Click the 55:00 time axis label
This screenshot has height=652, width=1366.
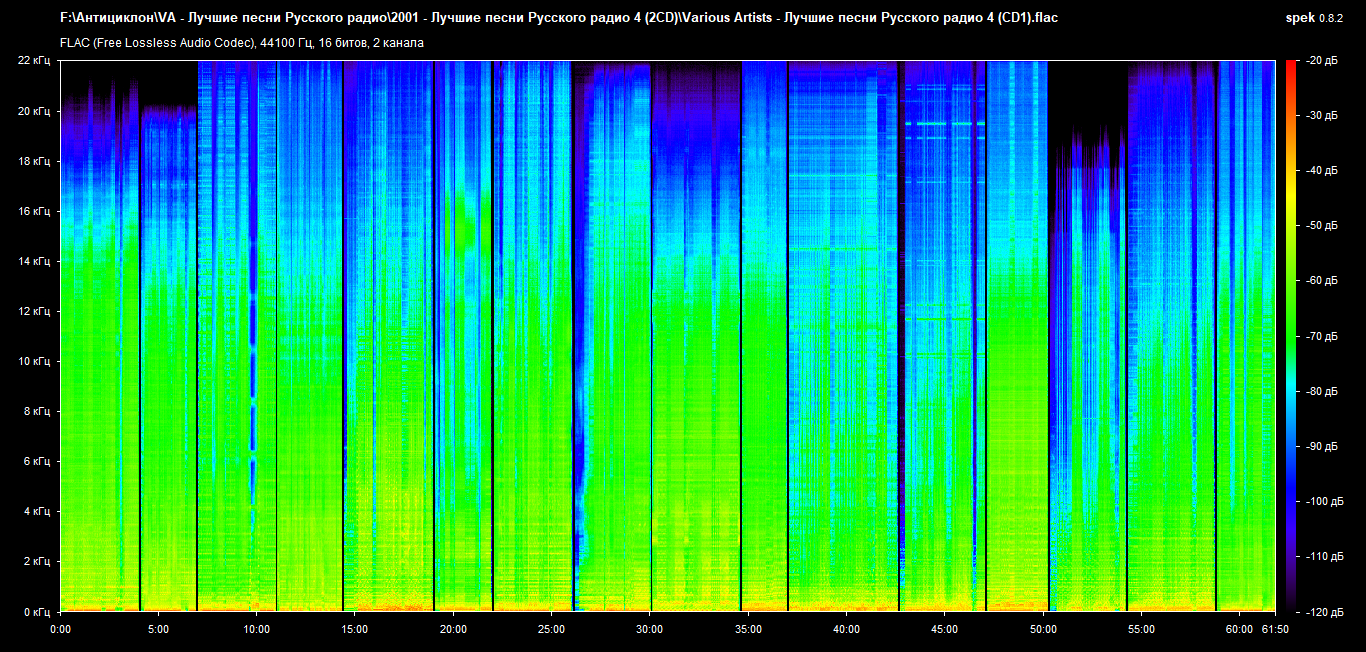(x=1141, y=630)
